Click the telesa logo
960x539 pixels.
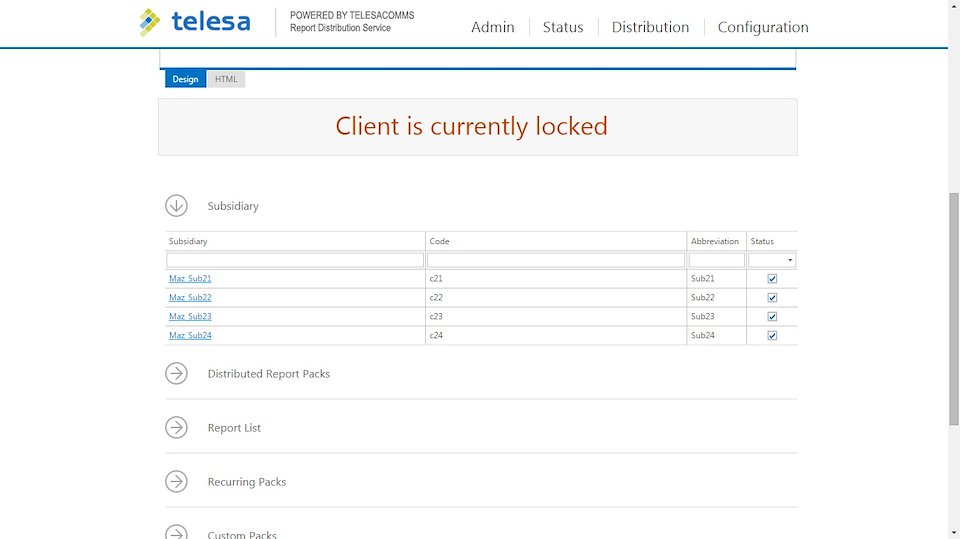195,22
